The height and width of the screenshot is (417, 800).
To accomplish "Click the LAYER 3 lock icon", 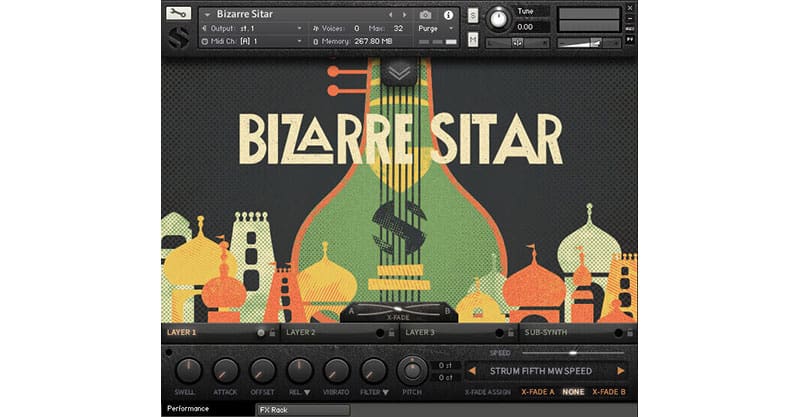I will [511, 333].
